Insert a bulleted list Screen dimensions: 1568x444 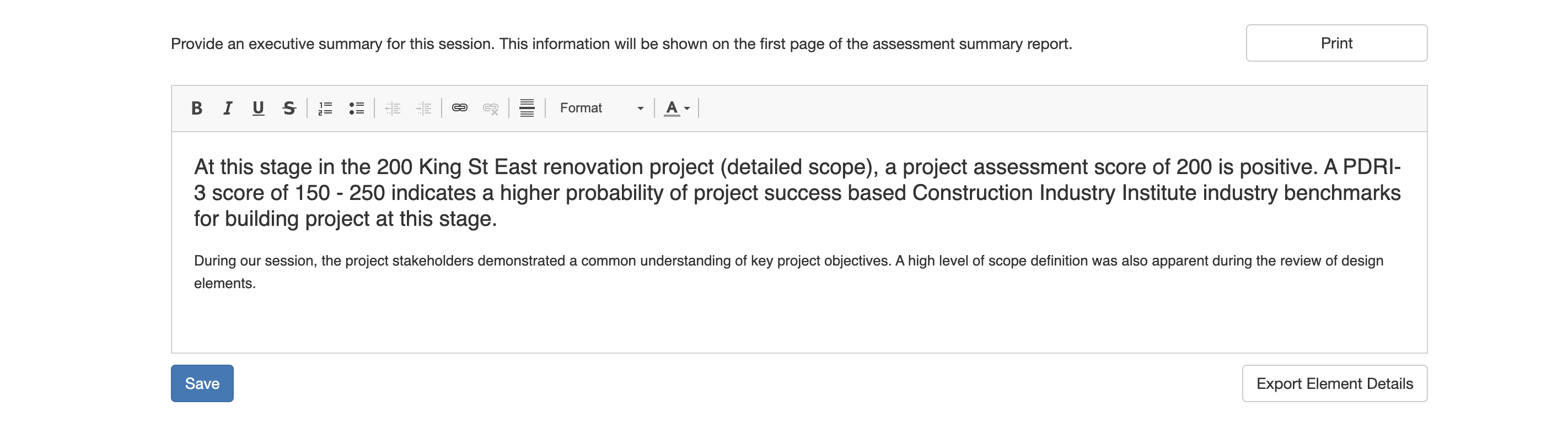357,109
